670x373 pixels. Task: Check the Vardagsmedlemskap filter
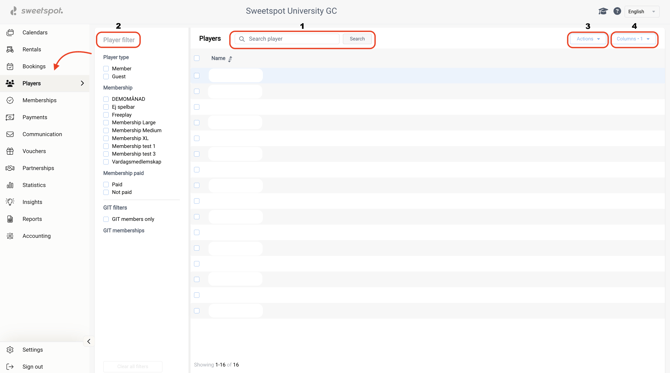106,162
